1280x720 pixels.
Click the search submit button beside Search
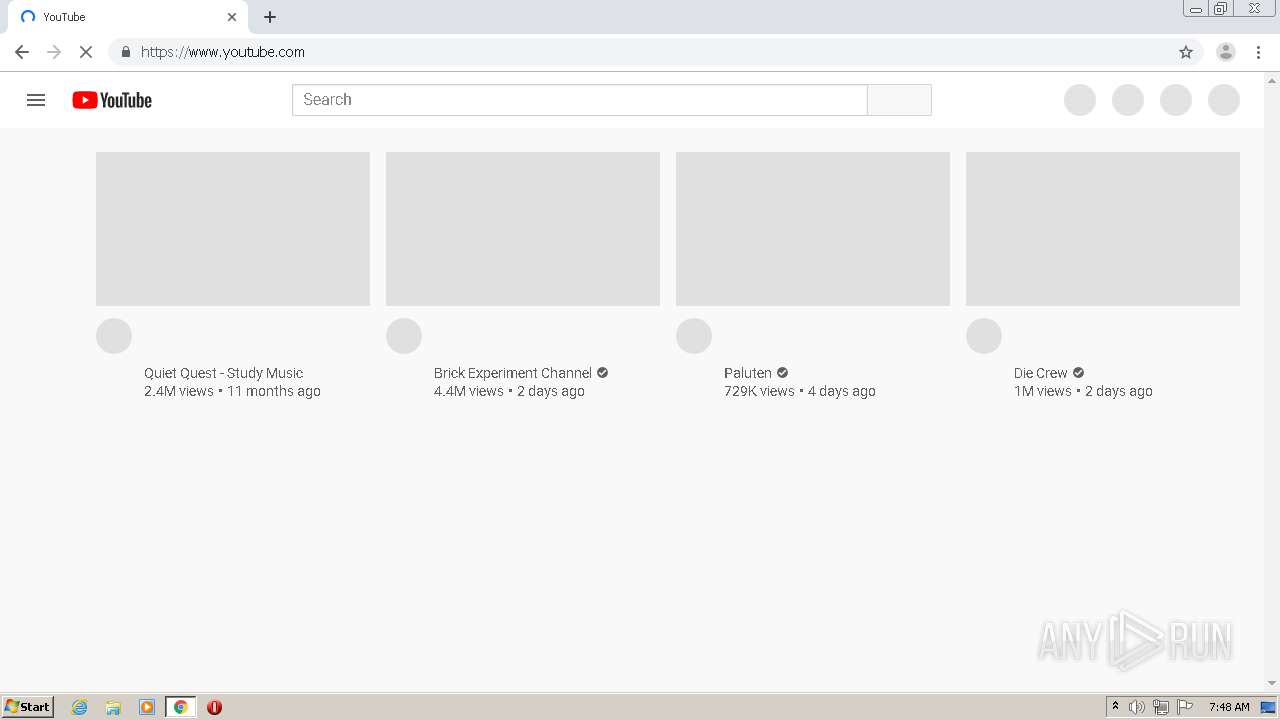(x=899, y=100)
